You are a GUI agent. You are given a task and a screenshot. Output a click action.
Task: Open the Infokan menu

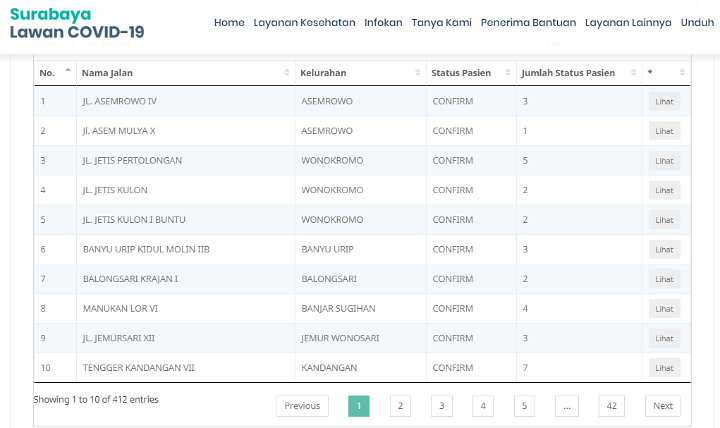coord(383,23)
